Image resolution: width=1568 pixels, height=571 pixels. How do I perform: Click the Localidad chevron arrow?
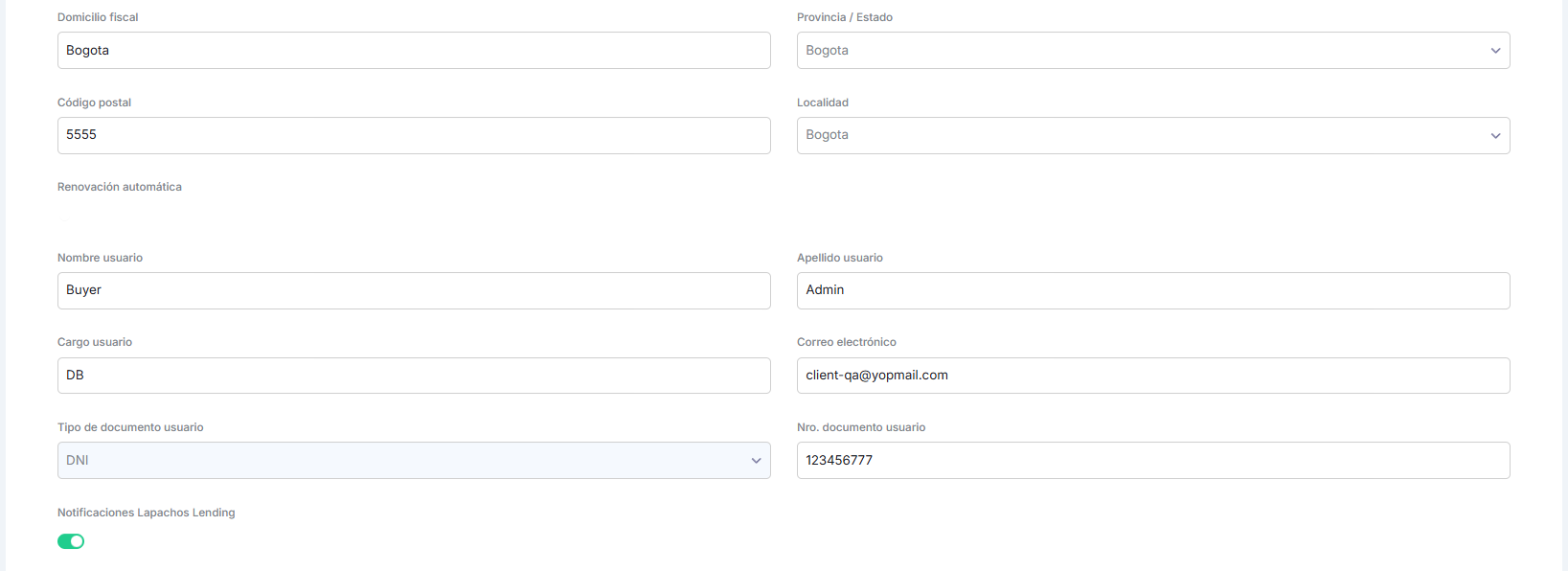pos(1495,136)
